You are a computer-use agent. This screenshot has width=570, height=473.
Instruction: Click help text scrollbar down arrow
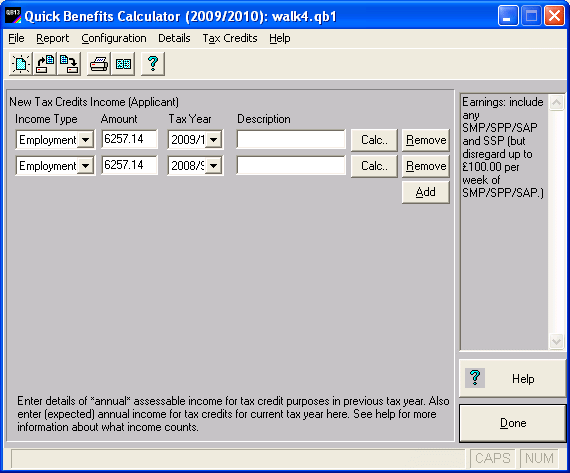click(556, 341)
